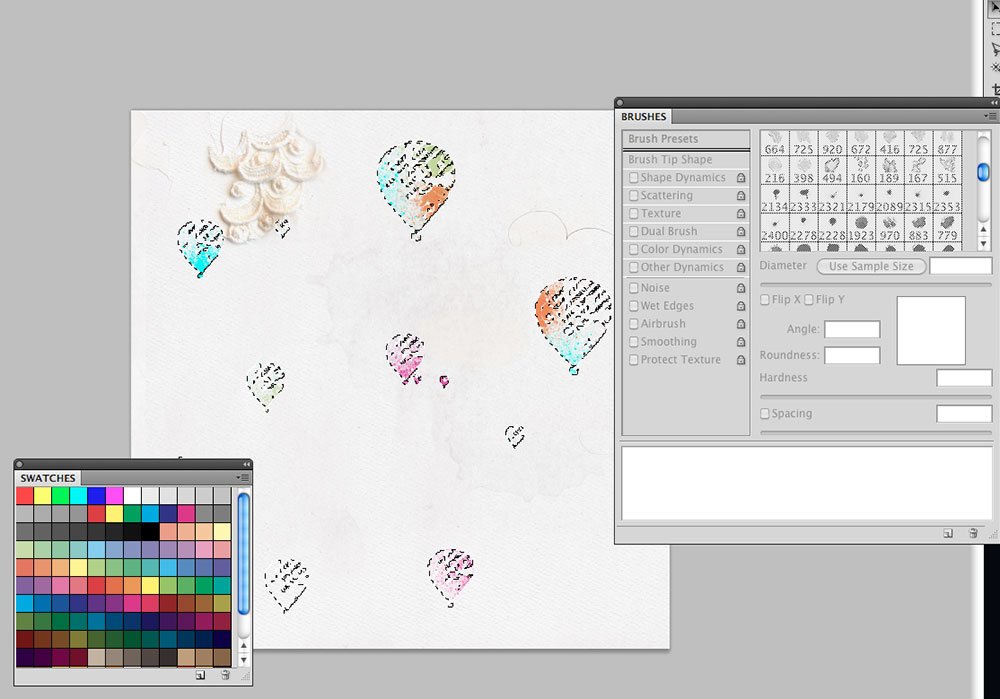Click the Diameter value field

coord(960,266)
